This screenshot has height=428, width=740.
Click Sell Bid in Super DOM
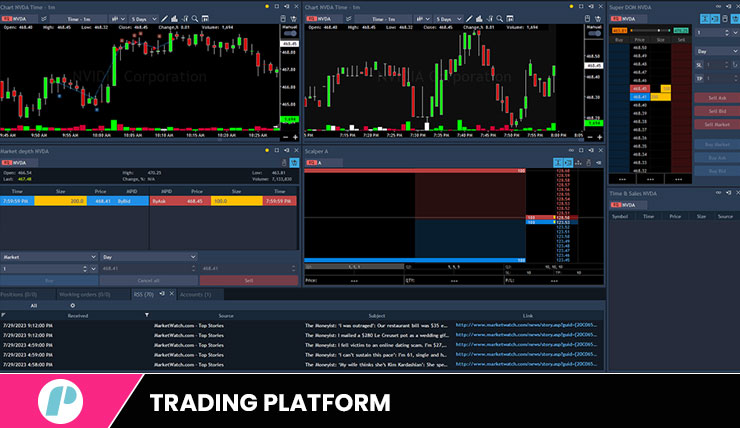[x=717, y=111]
